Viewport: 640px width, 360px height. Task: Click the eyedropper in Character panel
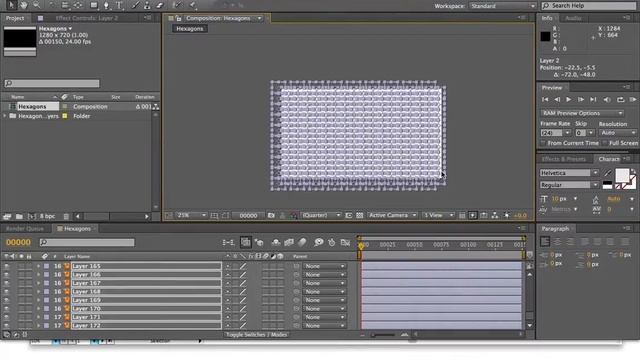[608, 173]
